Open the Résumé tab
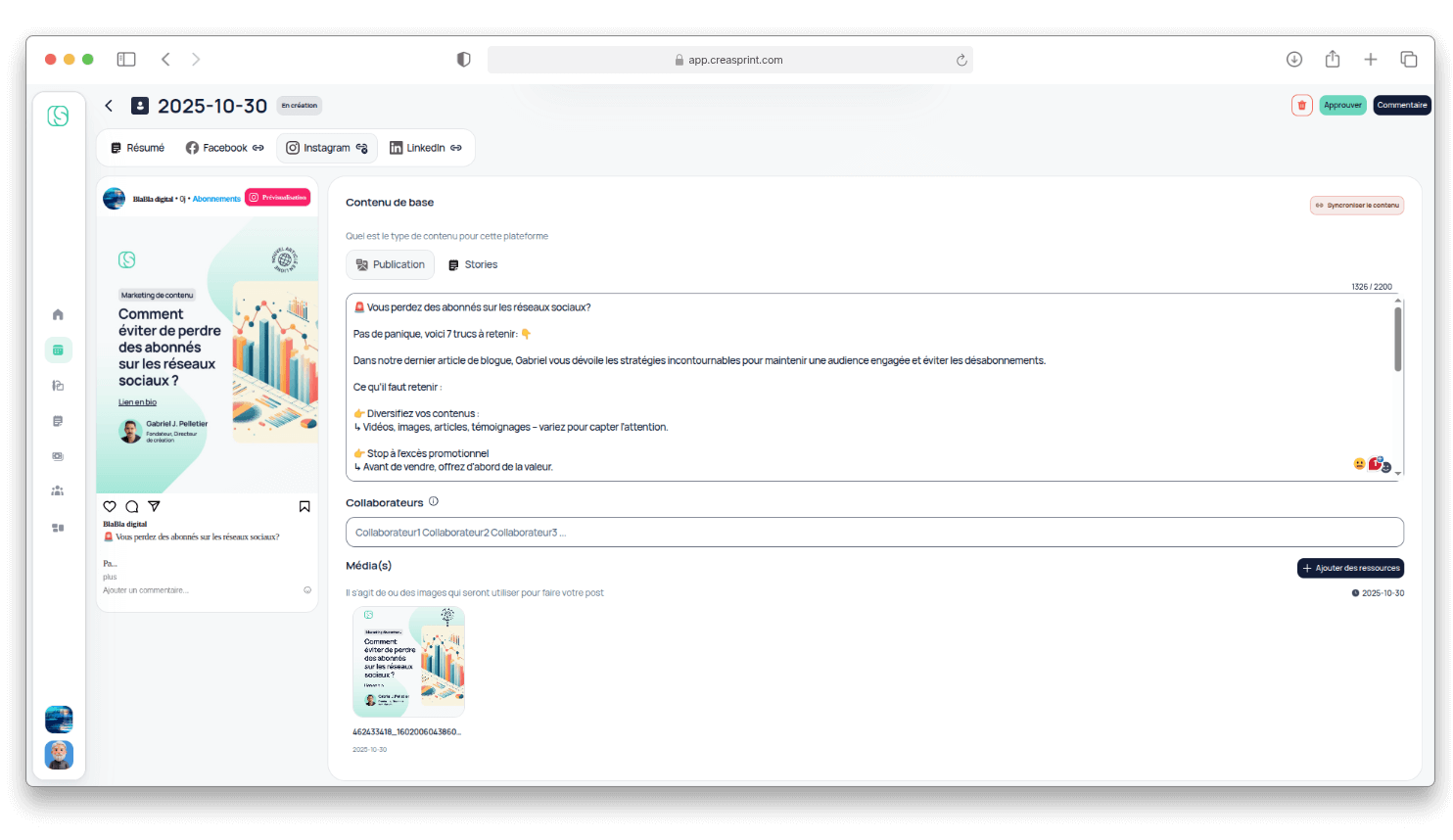The image size is (1453, 840). 137,148
